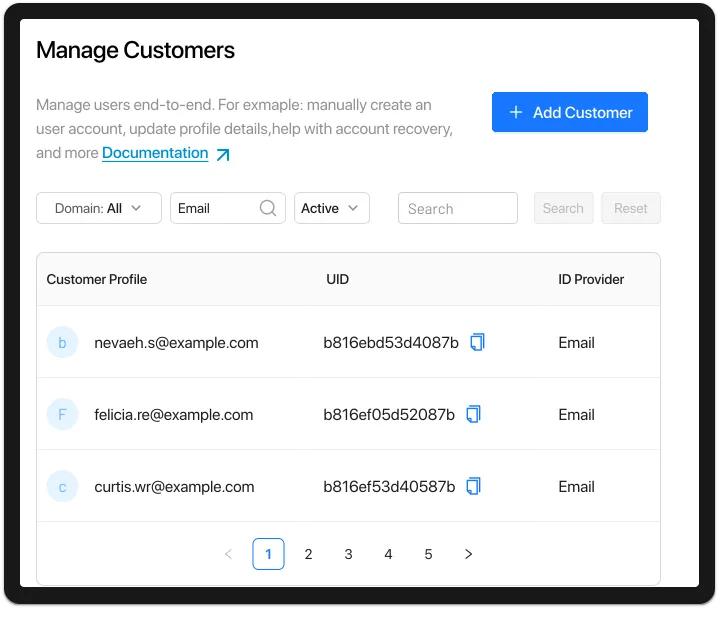719x620 pixels.
Task: Click Email provider in felicia.re row
Action: pyautogui.click(x=576, y=415)
